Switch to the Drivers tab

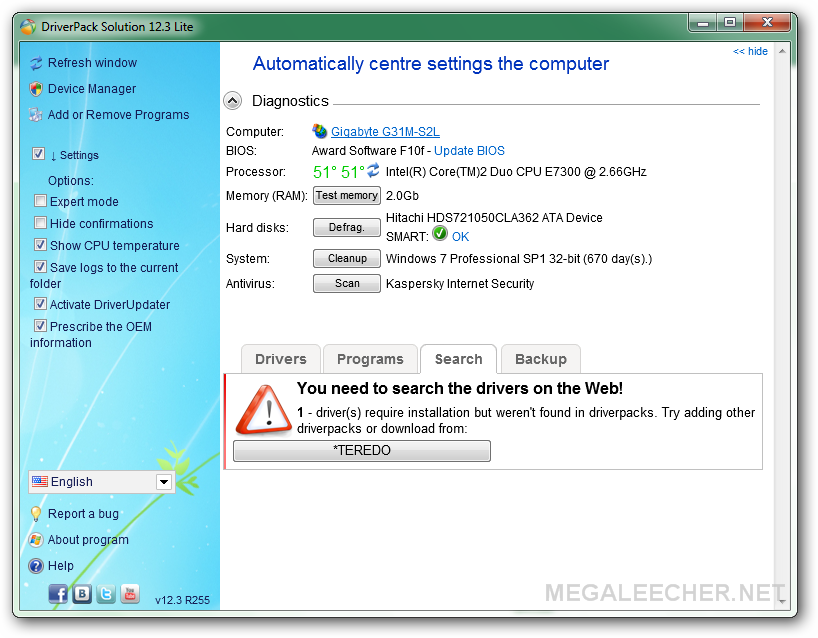coord(281,359)
